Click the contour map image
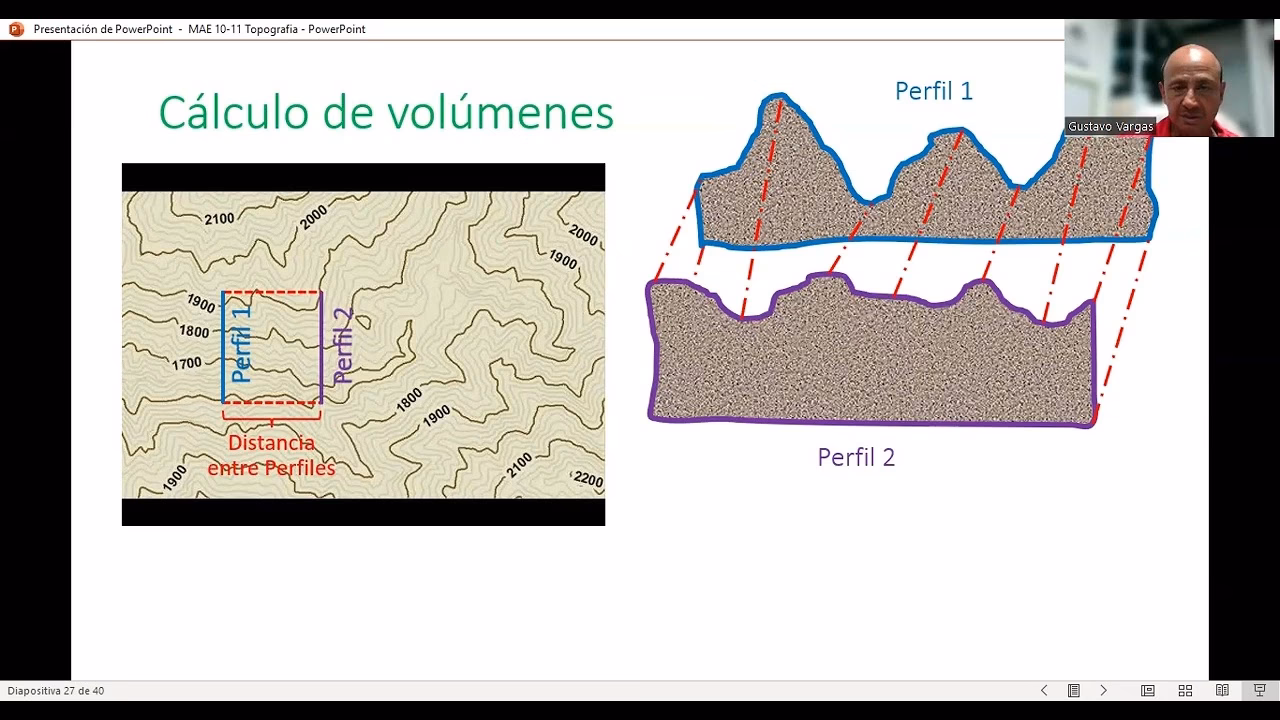1280x720 pixels. (363, 345)
